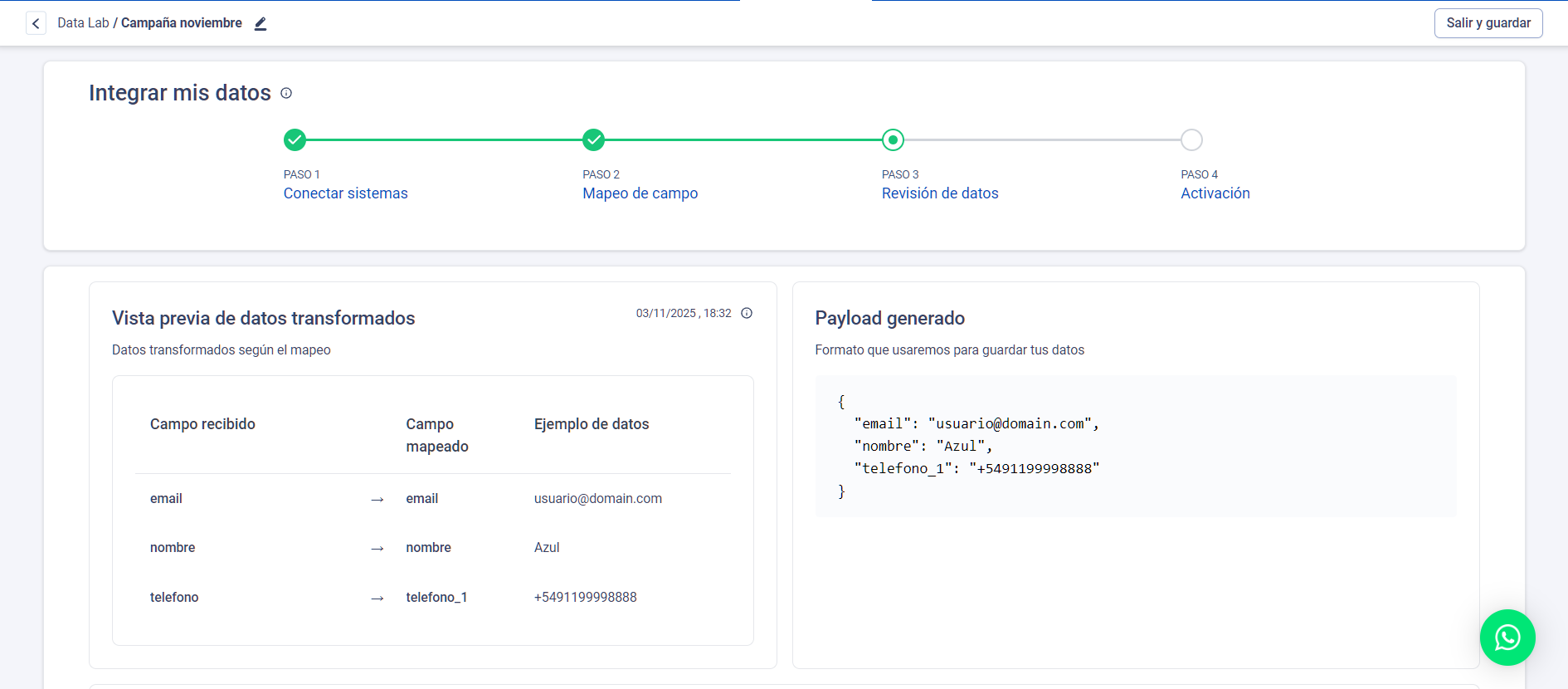
Task: Open info icon beside Integrar mis datos
Action: pos(286,93)
